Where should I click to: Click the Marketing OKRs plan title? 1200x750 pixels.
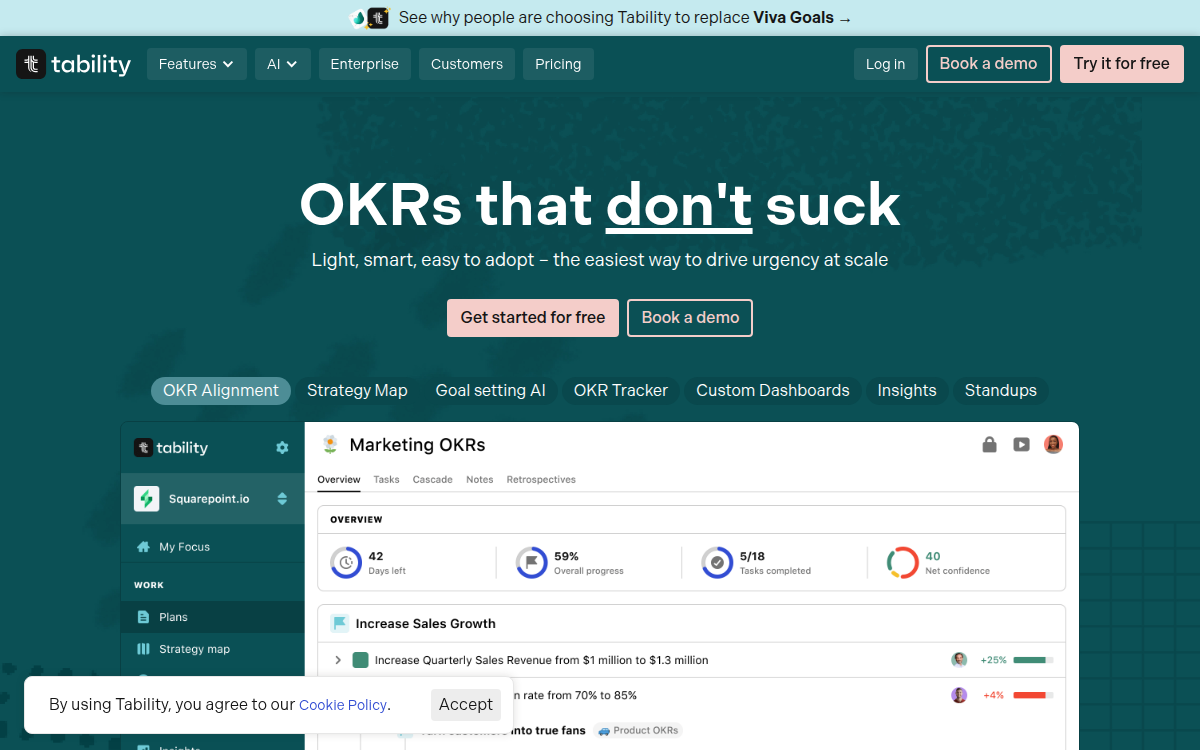pyautogui.click(x=417, y=445)
